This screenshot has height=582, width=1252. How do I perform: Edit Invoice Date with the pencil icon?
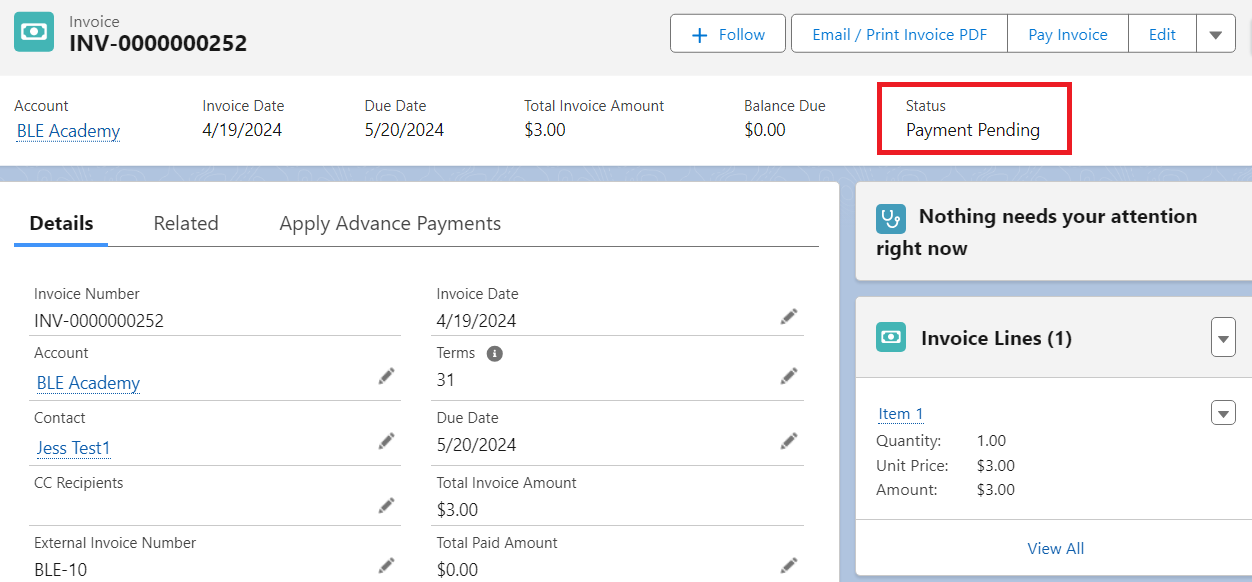tap(789, 317)
